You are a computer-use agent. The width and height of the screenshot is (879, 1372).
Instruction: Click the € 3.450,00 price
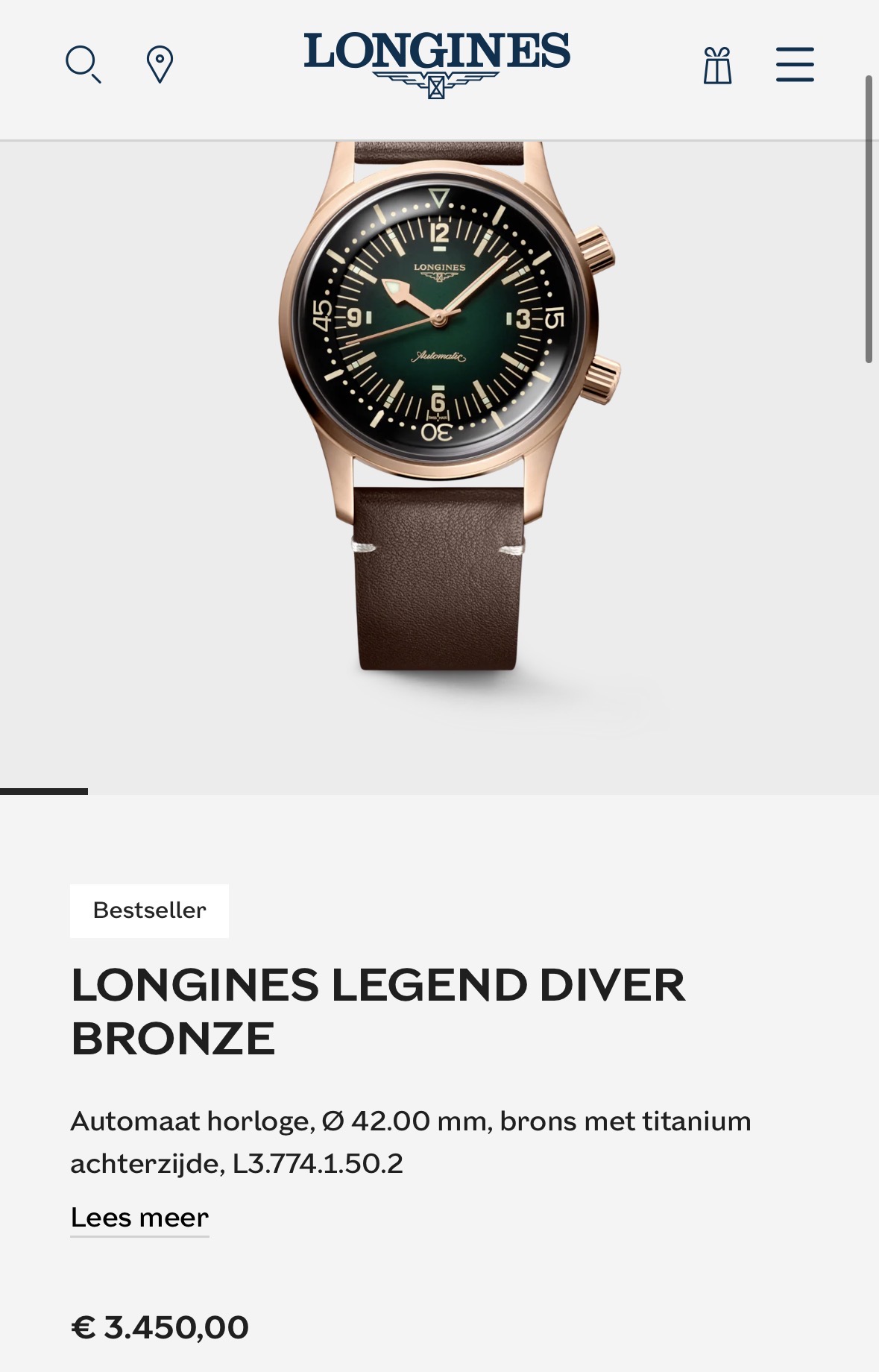coord(160,1327)
